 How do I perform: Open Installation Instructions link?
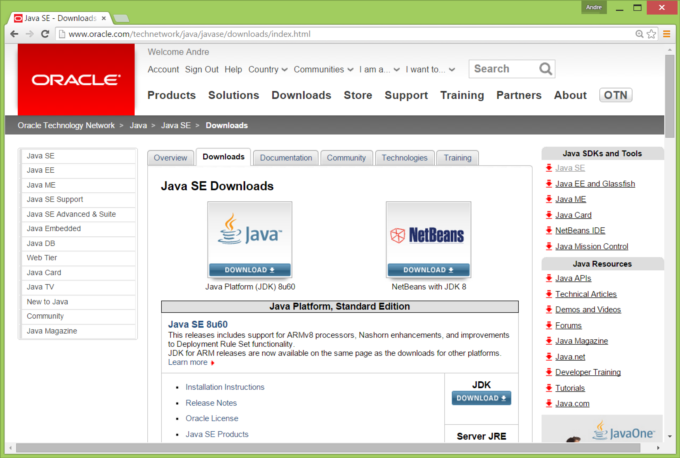coord(225,387)
